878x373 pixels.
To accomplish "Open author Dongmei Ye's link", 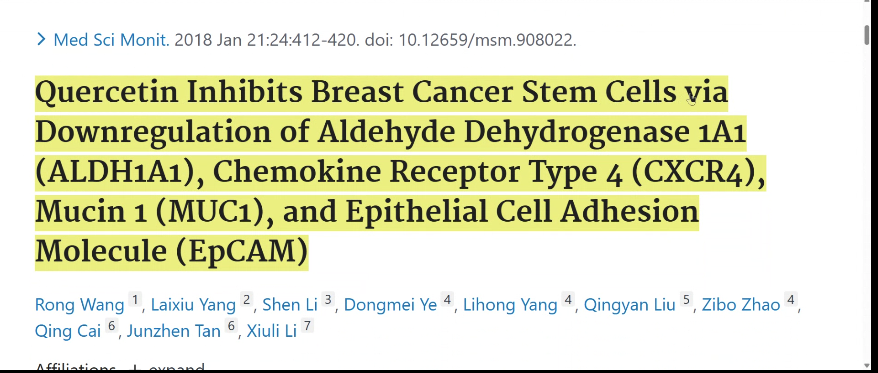I will [x=390, y=305].
